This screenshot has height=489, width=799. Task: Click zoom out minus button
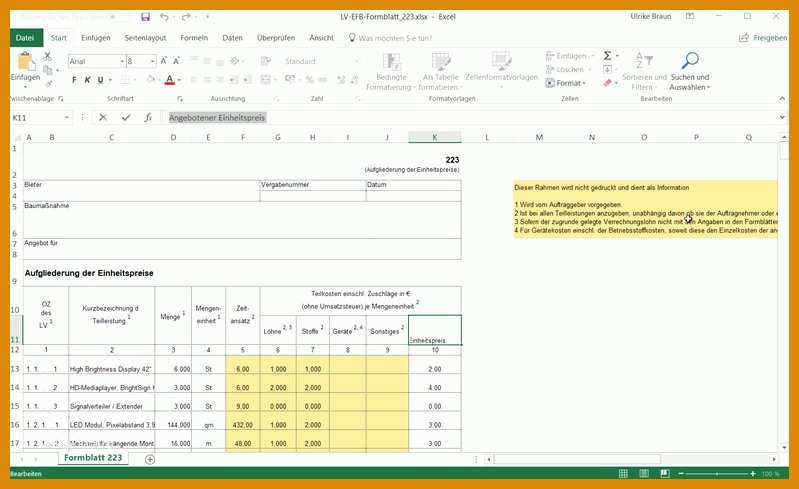tap(680, 474)
